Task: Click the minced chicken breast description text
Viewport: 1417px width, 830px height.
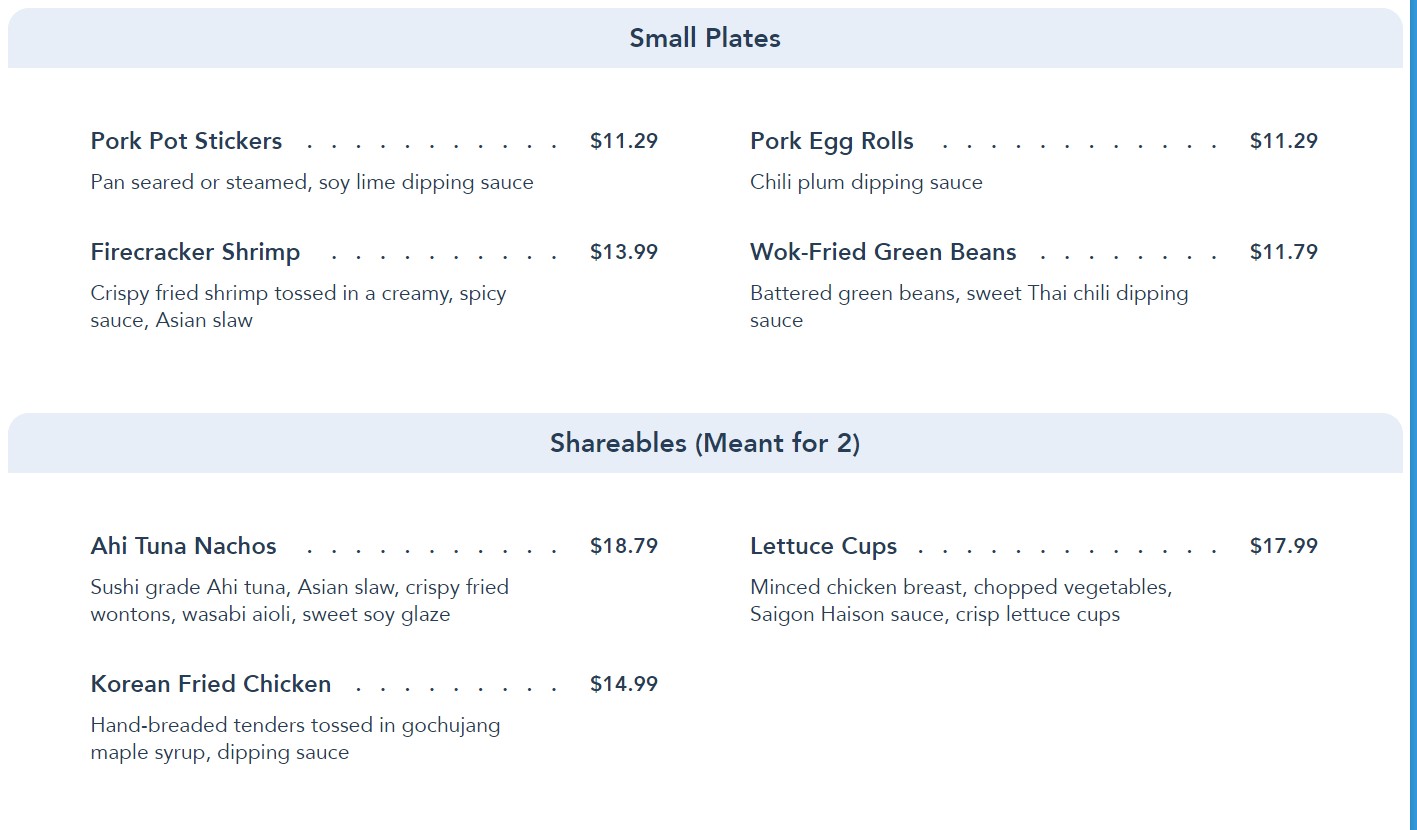Action: pos(960,600)
